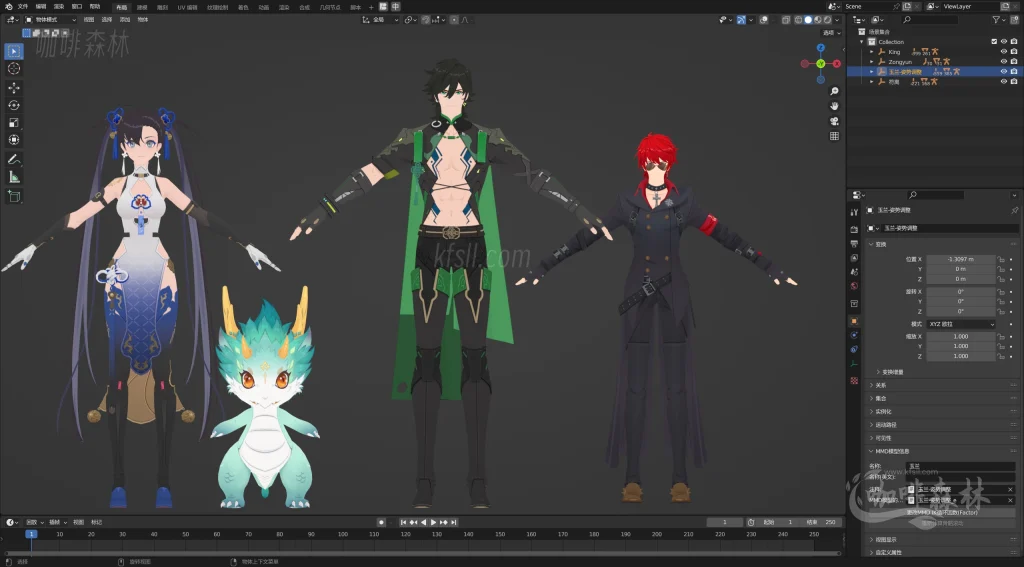Image resolution: width=1024 pixels, height=567 pixels.
Task: Open the Tool properties tab
Action: [x=854, y=212]
